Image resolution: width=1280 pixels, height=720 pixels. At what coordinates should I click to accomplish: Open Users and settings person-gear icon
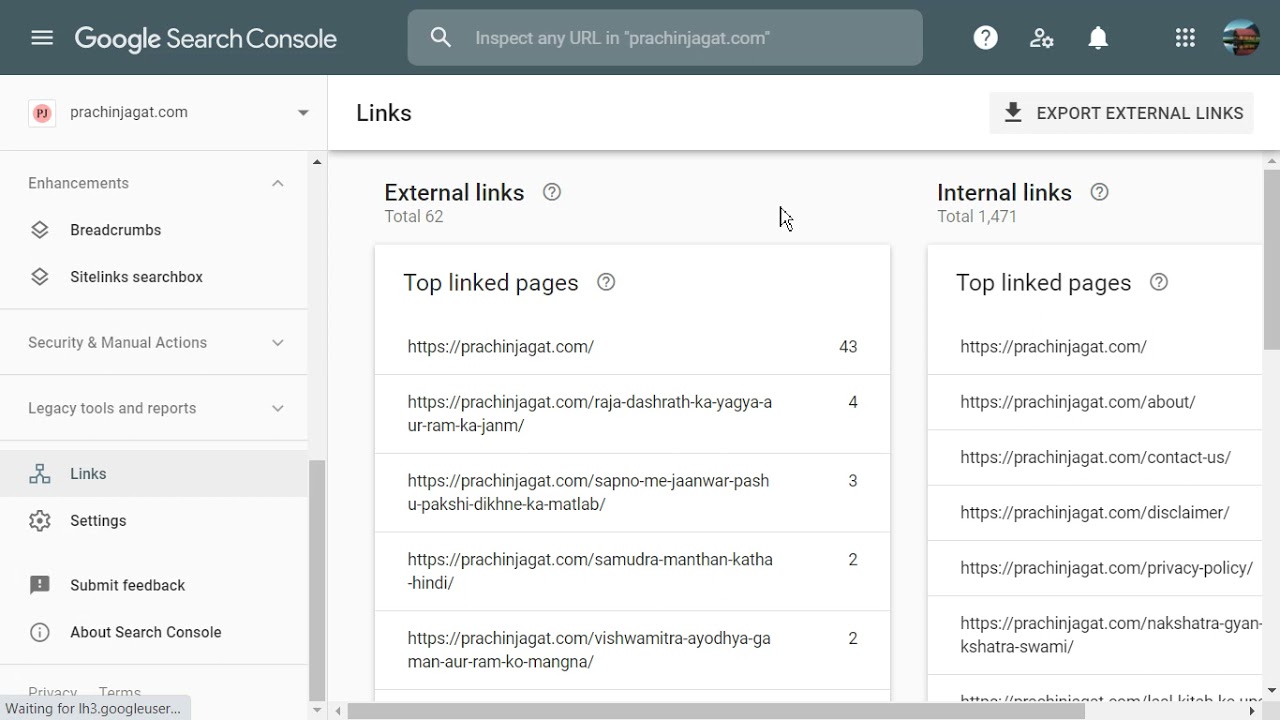(1042, 38)
